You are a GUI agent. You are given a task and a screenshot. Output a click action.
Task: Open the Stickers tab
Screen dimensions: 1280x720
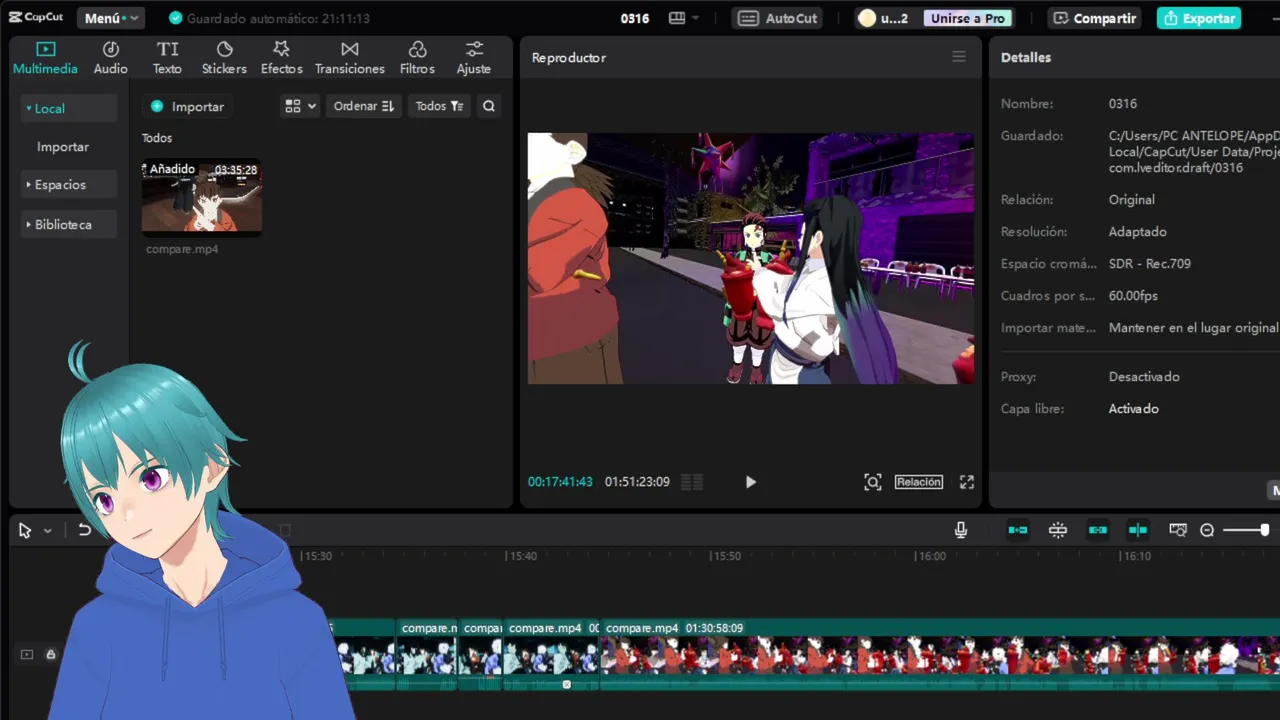224,58
